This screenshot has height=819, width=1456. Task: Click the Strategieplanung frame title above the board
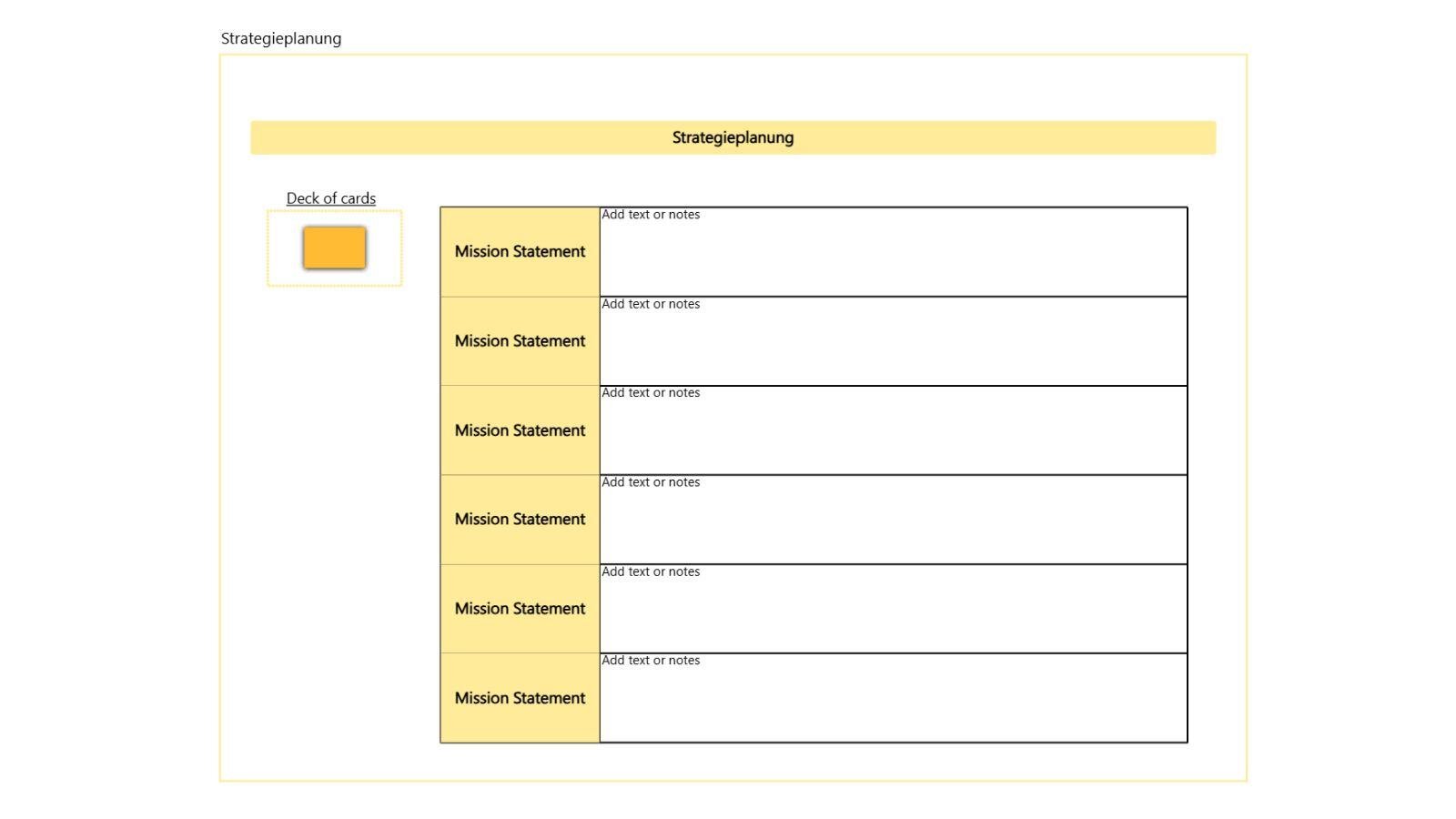click(x=281, y=38)
